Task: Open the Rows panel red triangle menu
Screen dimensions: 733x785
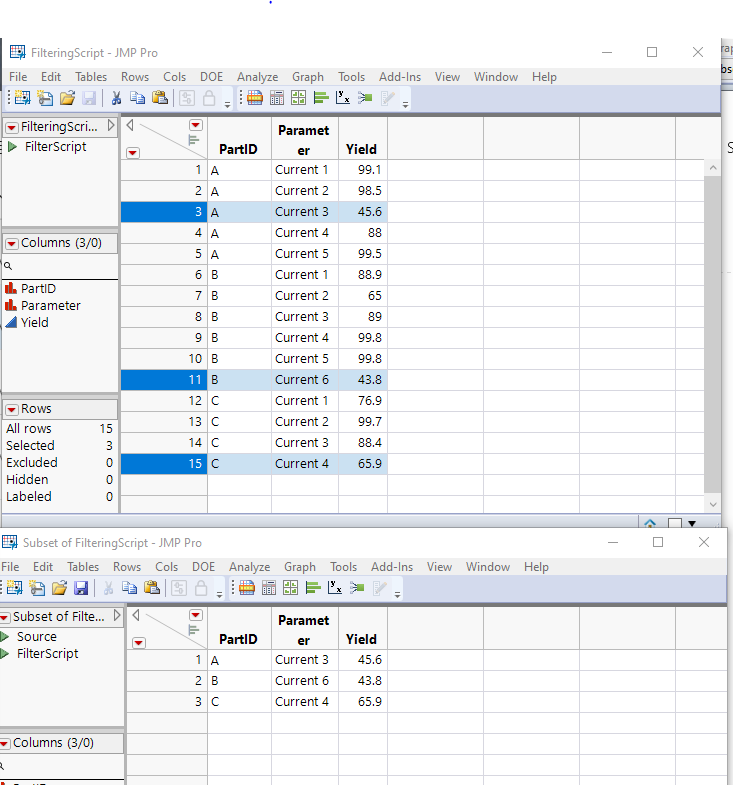Action: coord(12,410)
